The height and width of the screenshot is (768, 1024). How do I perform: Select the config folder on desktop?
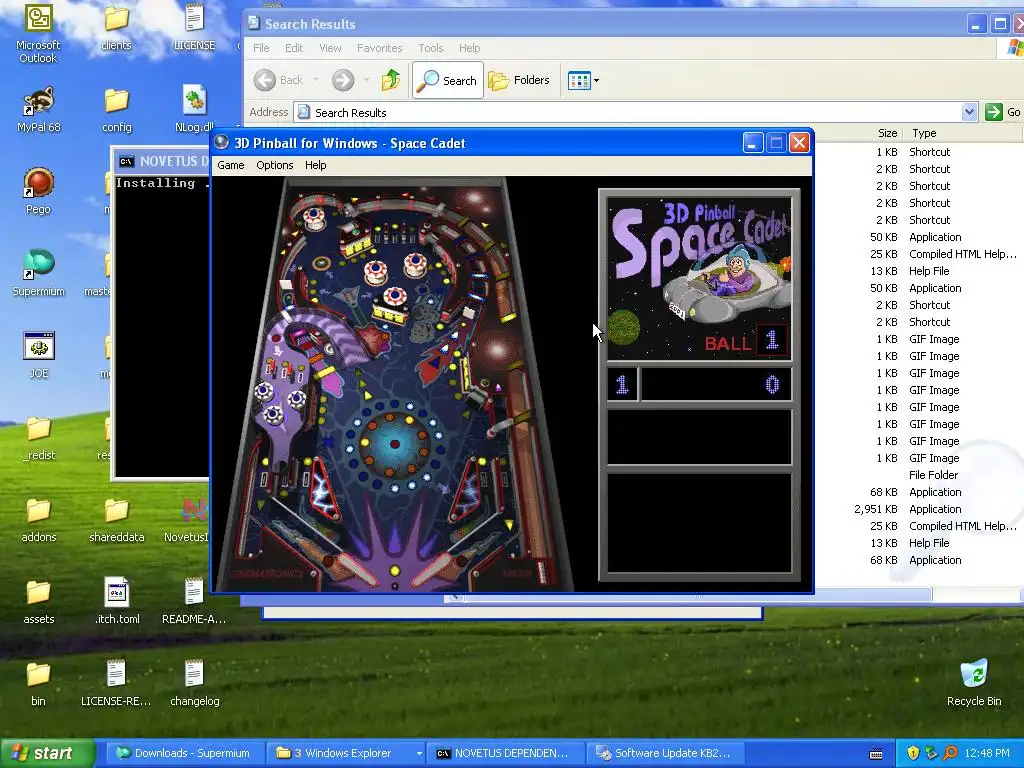[x=116, y=110]
